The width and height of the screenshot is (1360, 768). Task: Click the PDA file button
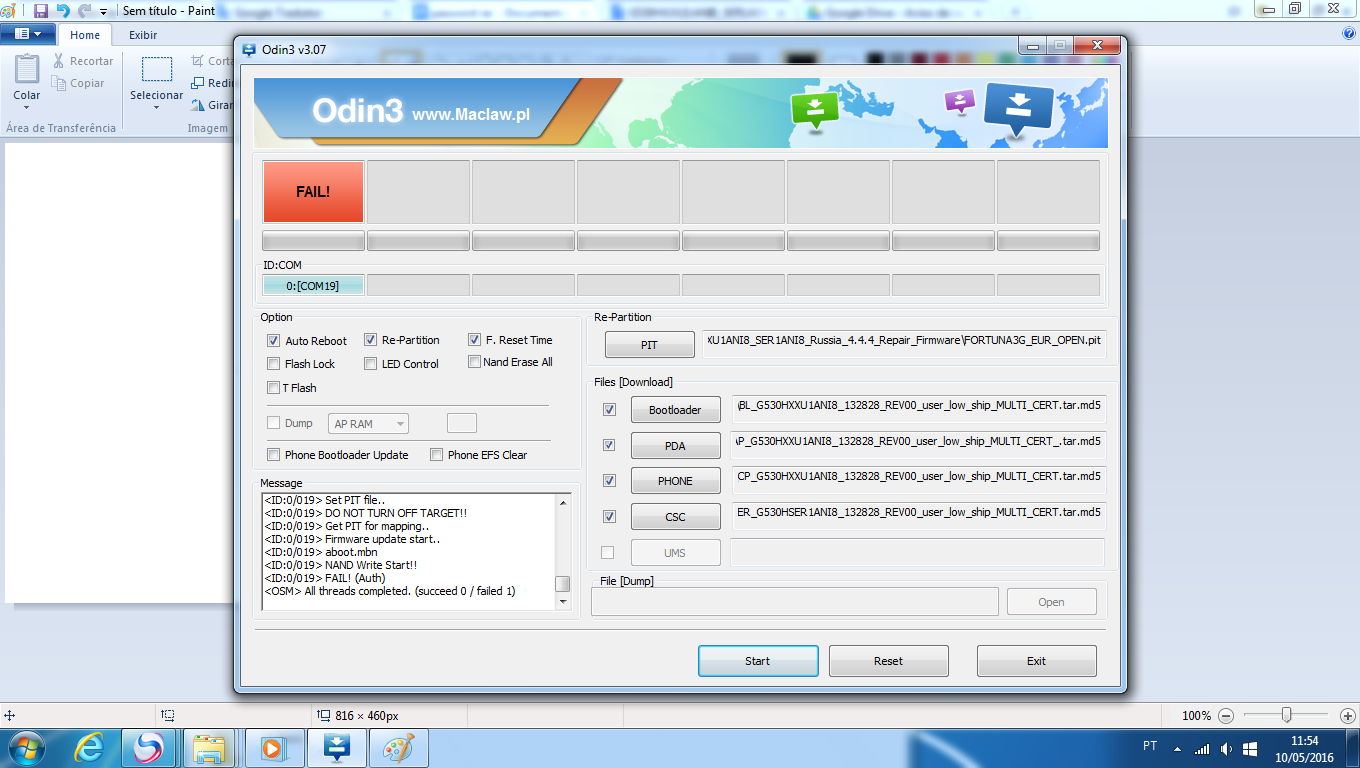675,446
